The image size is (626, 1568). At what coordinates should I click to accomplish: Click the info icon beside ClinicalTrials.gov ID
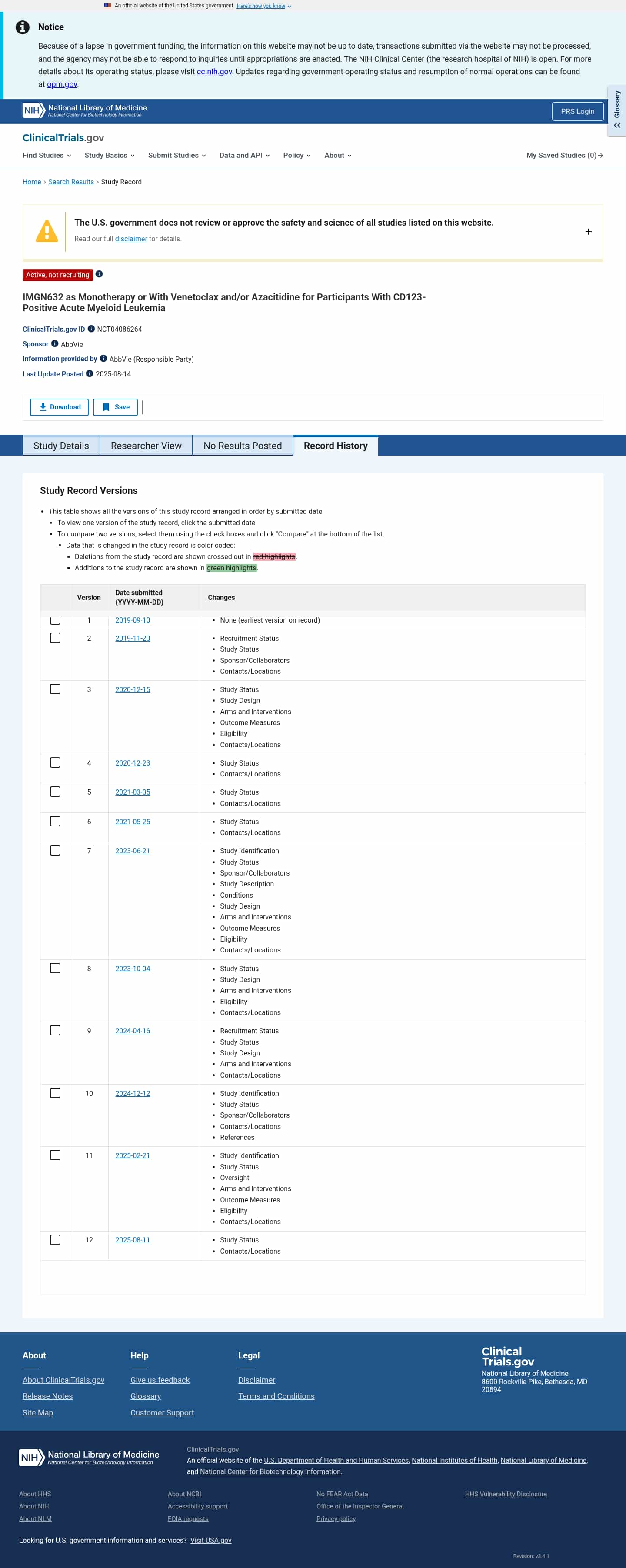[x=91, y=329]
